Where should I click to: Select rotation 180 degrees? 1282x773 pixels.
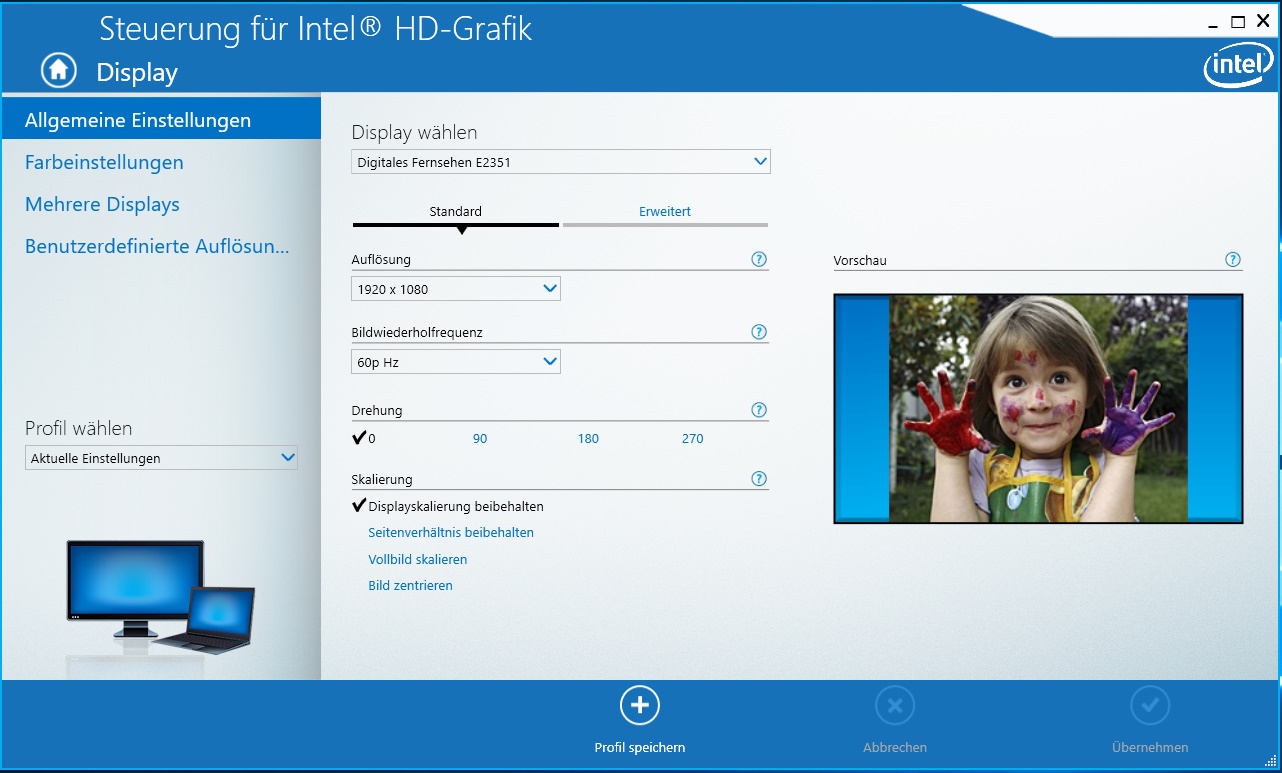[588, 438]
